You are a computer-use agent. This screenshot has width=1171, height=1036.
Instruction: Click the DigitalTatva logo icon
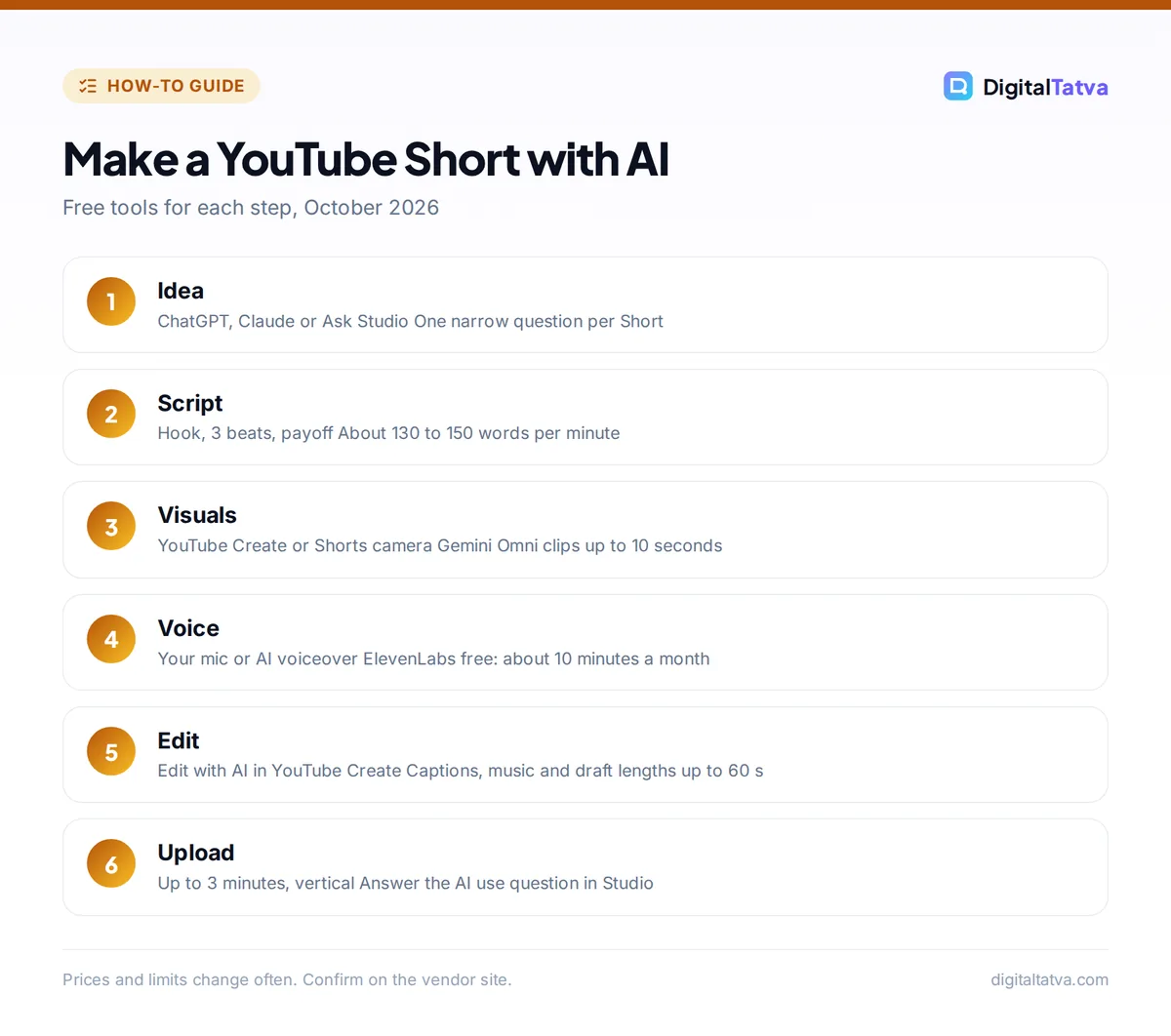(x=958, y=86)
